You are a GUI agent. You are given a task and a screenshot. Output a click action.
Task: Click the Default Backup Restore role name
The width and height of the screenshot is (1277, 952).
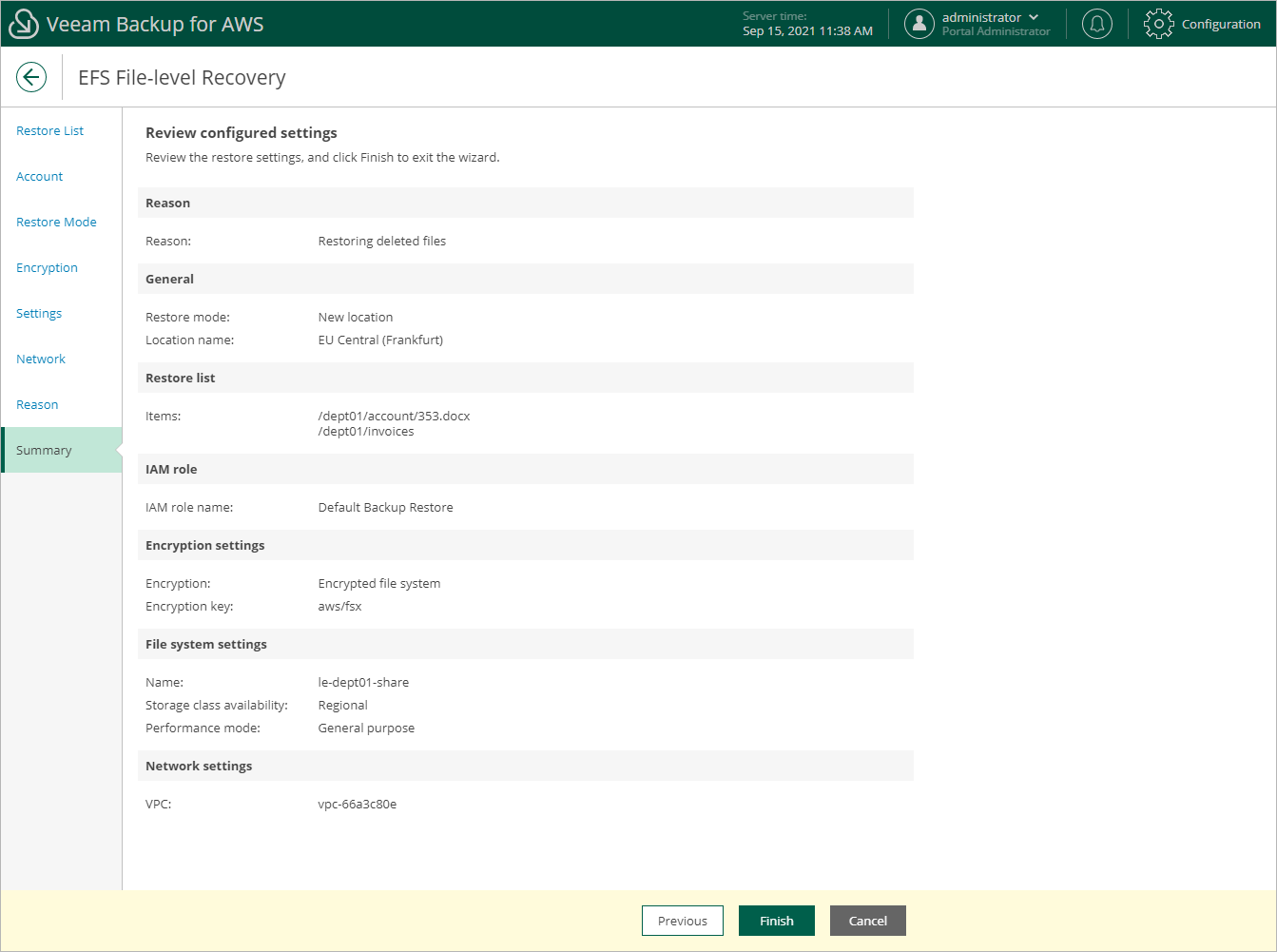click(385, 507)
